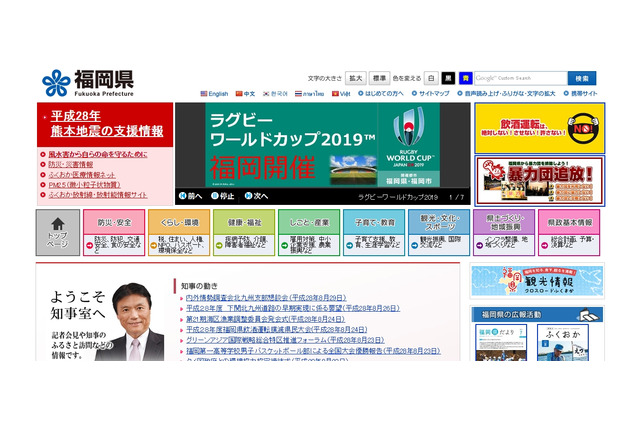Click the Rugby World Cup 2019 banner
Screen dimensions: 640x426
(x=322, y=145)
